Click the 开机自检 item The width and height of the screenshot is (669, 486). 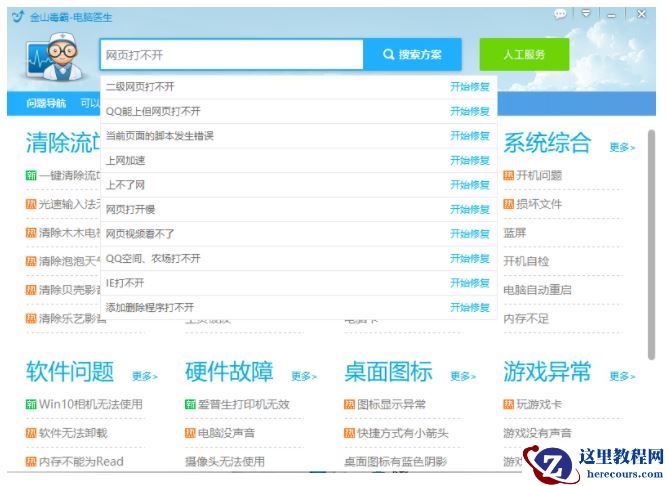526,261
